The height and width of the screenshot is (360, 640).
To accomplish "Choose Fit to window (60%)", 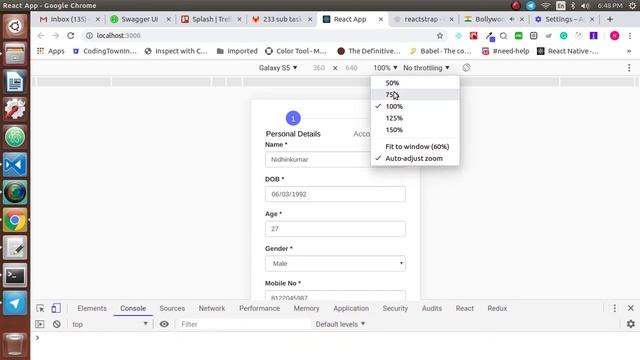I will (415, 147).
